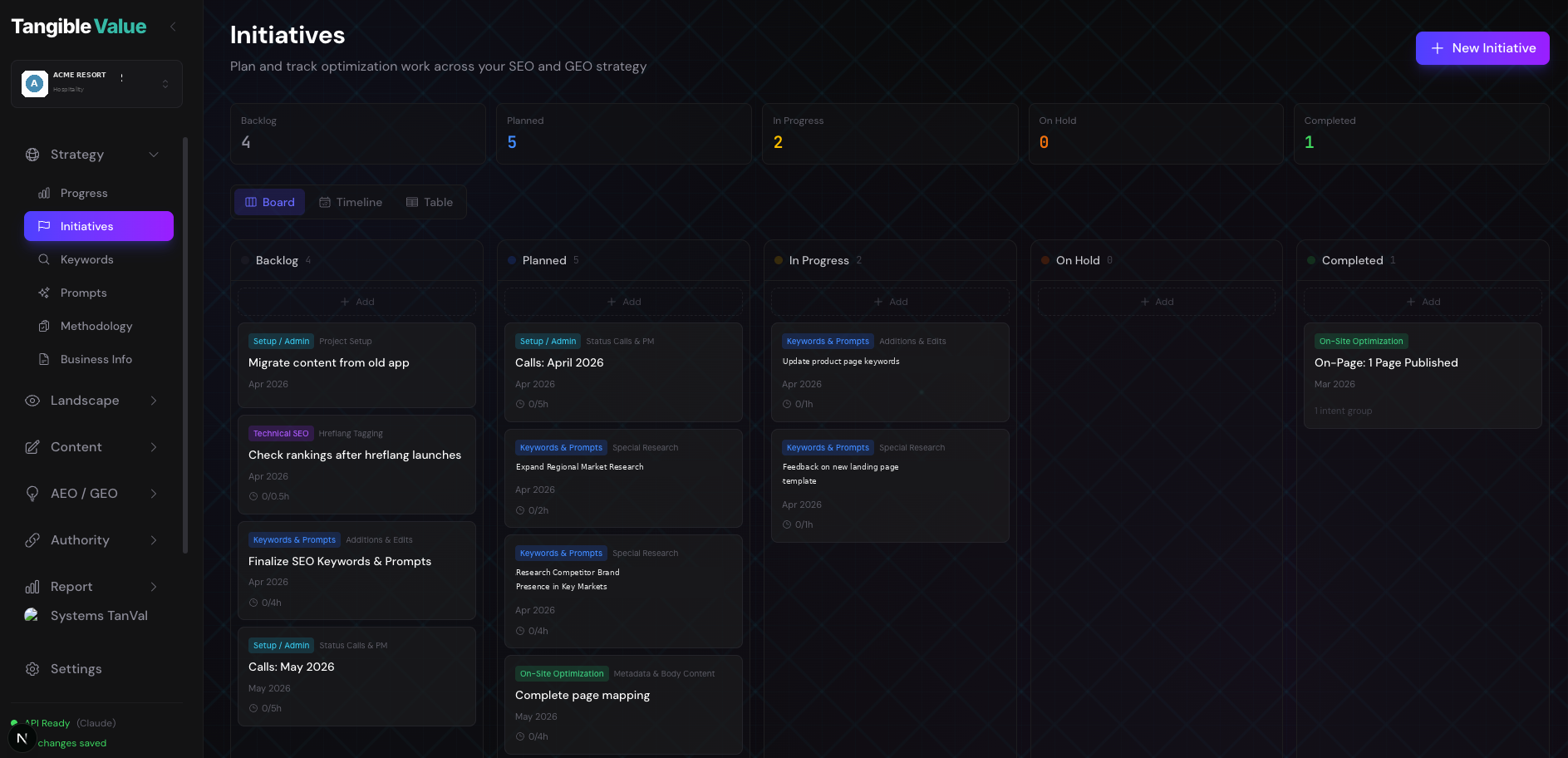Click the Settings gear icon

pos(32,669)
